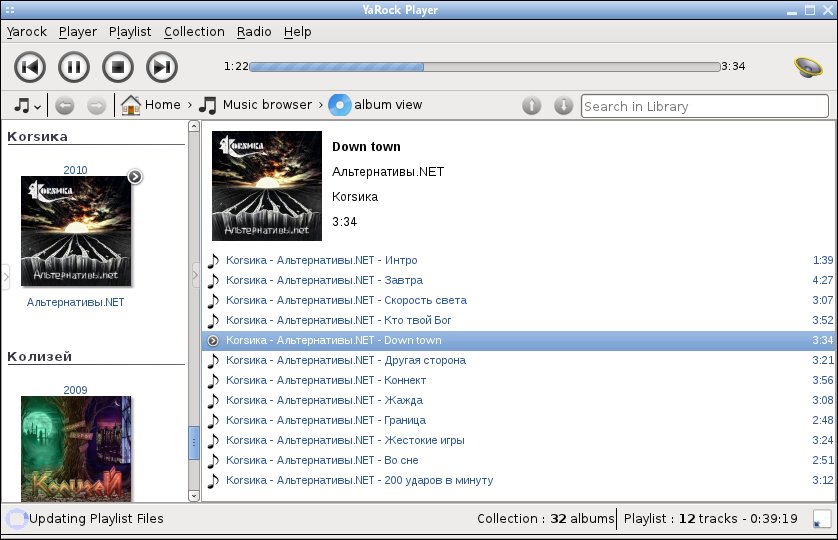Seek within the playback progress bar
The height and width of the screenshot is (540, 838).
pyautogui.click(x=485, y=67)
